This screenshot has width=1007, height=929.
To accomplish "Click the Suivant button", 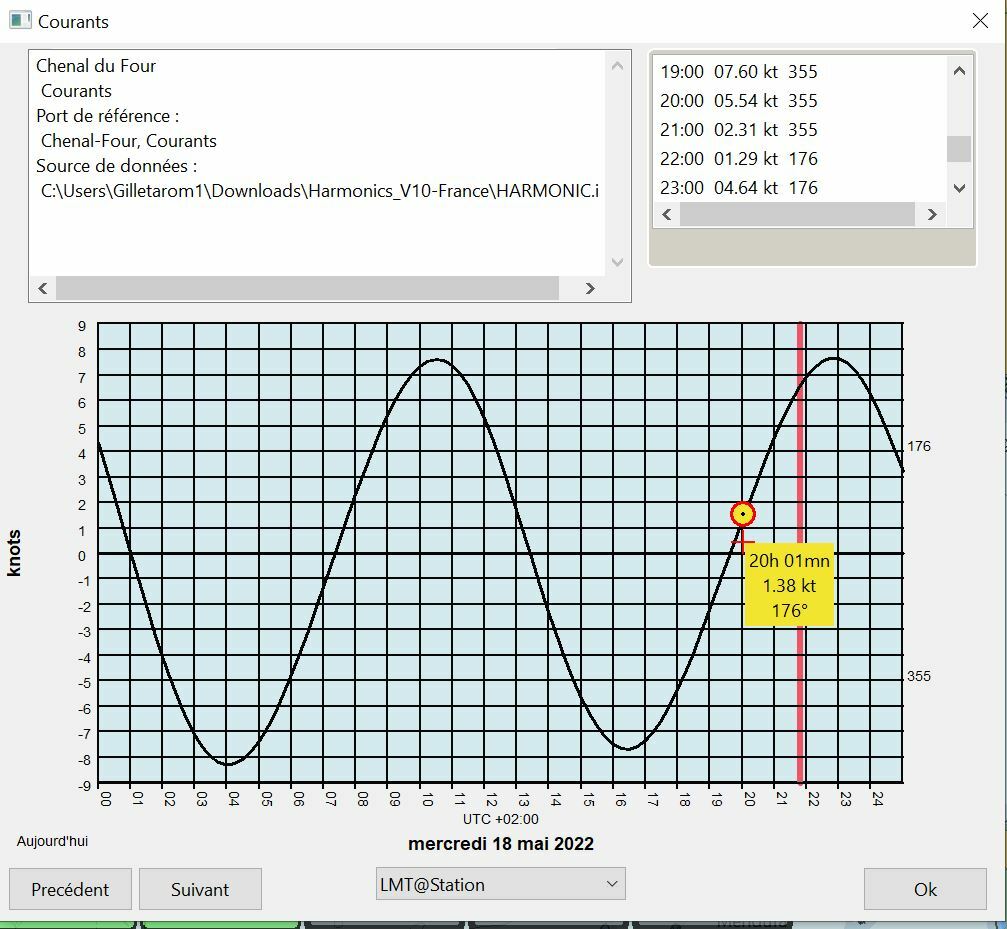I will coord(200,889).
